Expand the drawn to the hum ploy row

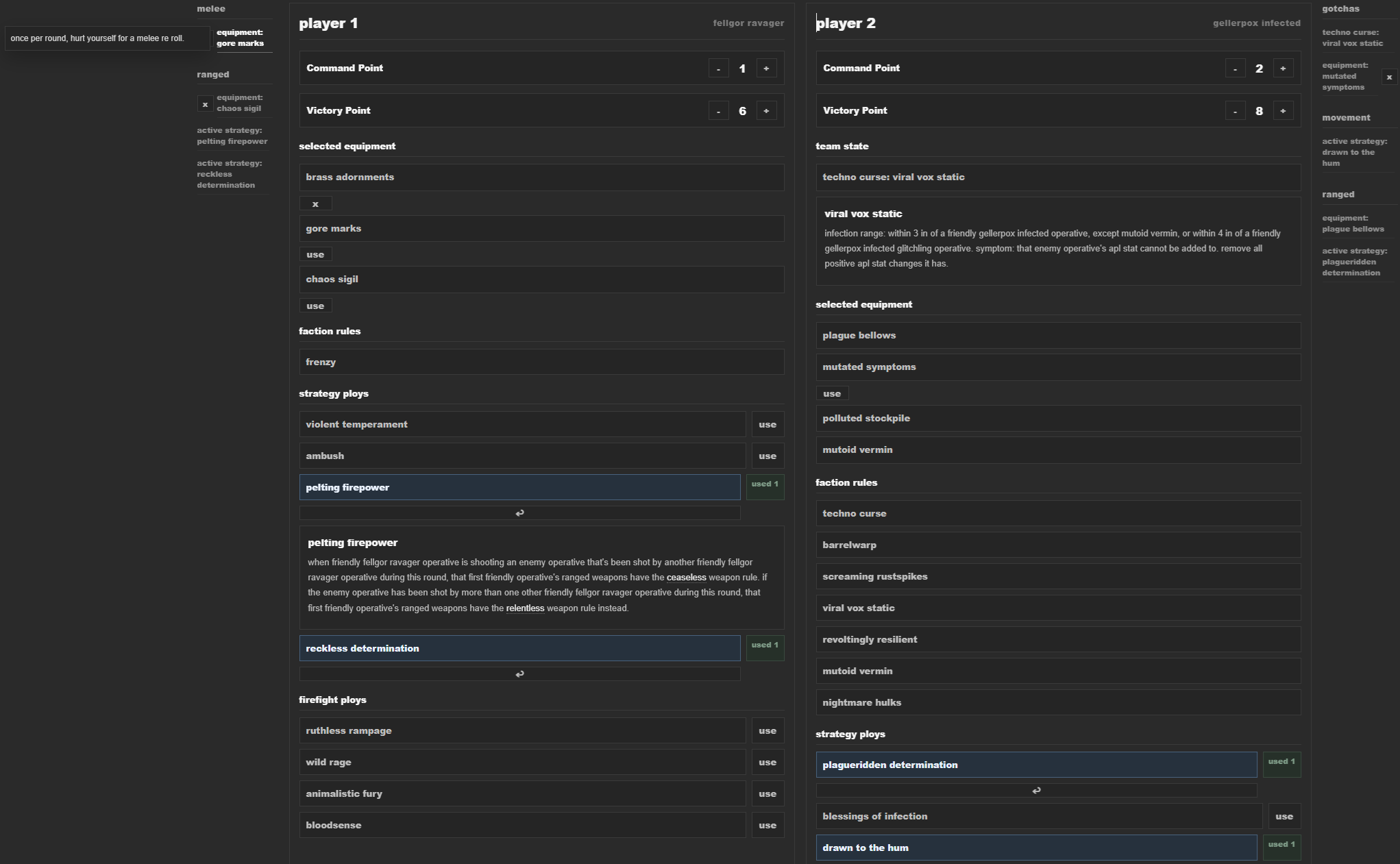click(1036, 848)
